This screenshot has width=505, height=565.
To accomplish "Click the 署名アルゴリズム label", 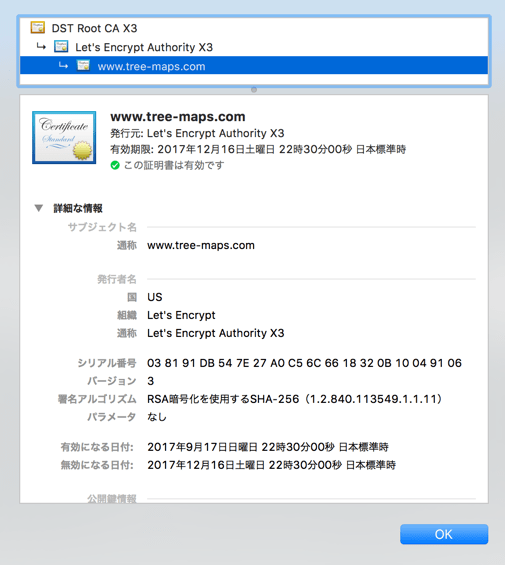I will (x=97, y=399).
